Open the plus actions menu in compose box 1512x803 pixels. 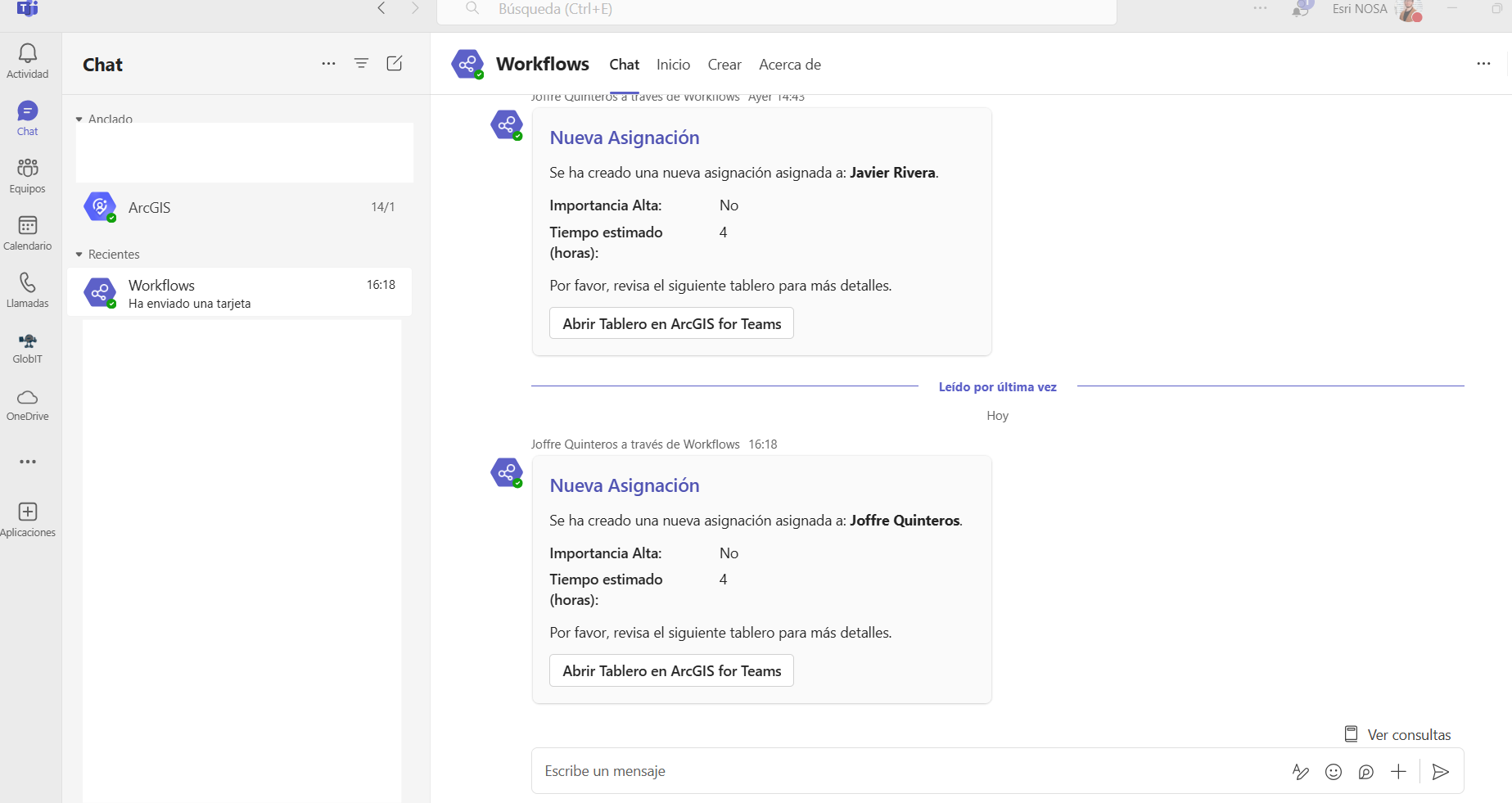click(1399, 772)
